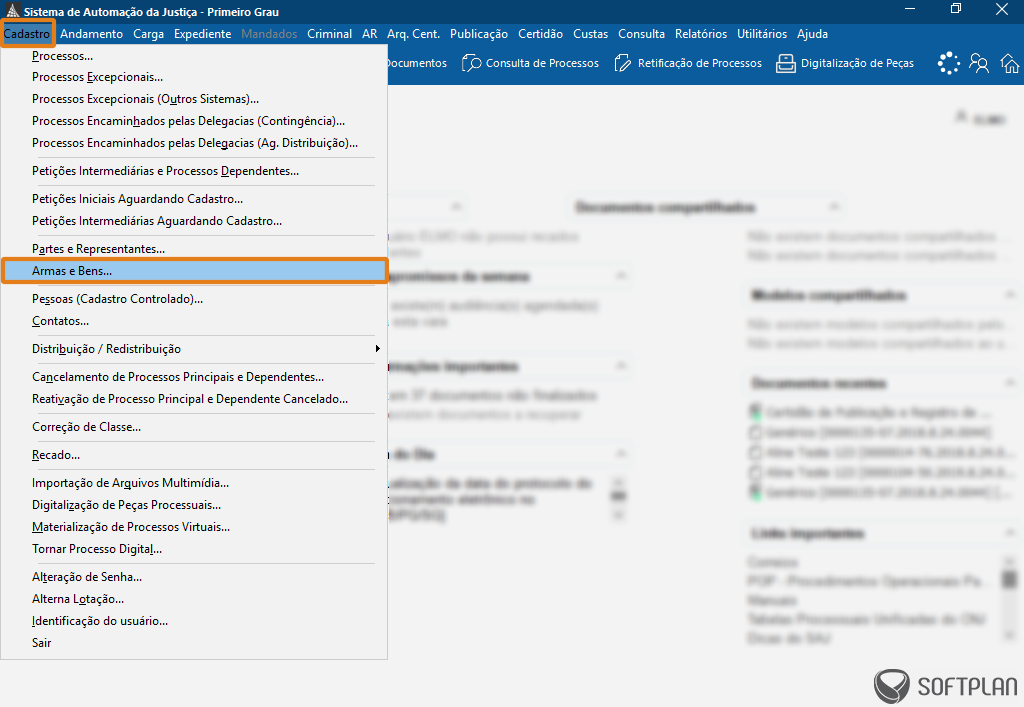This screenshot has height=707, width=1024.
Task: Choose Processos Encaminhados pelas Delegacias (Ag. Distribuição)
Action: coord(194,143)
